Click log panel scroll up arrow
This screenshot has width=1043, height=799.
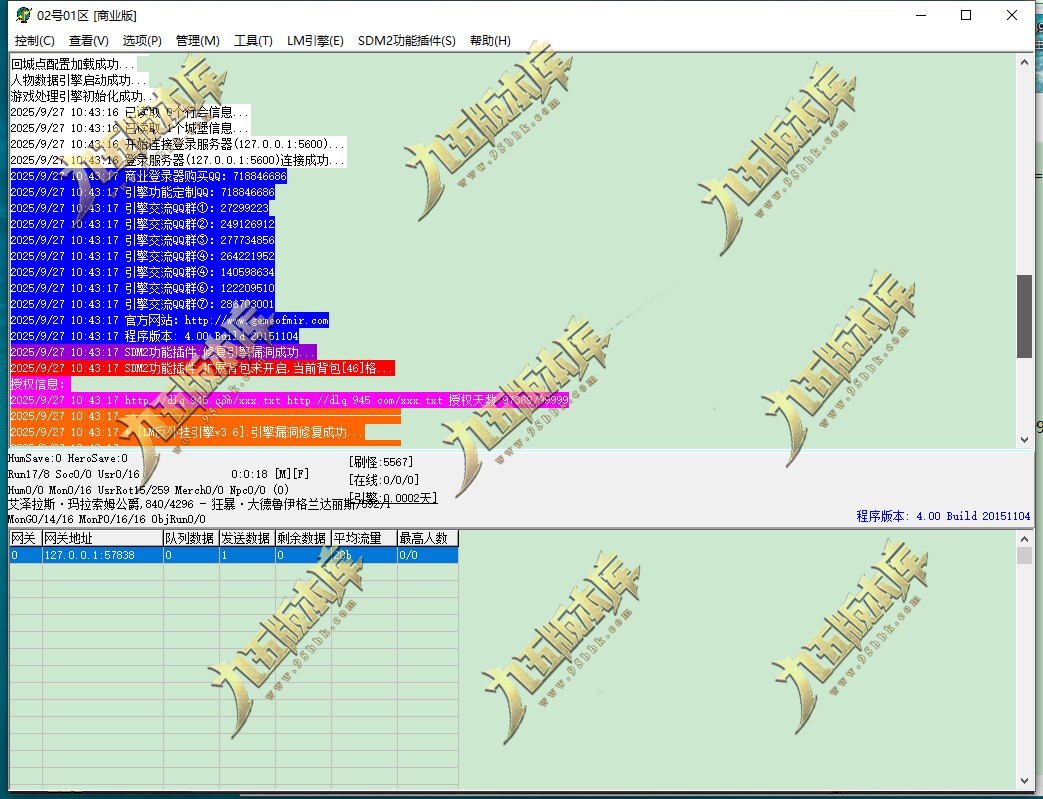(1024, 63)
